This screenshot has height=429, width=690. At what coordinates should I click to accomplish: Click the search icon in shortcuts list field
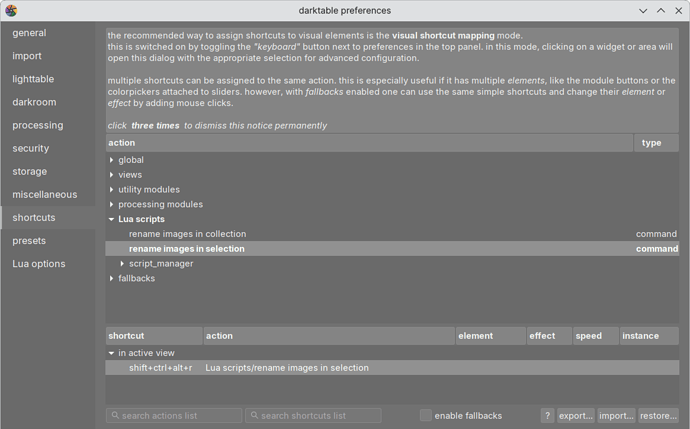click(x=255, y=415)
